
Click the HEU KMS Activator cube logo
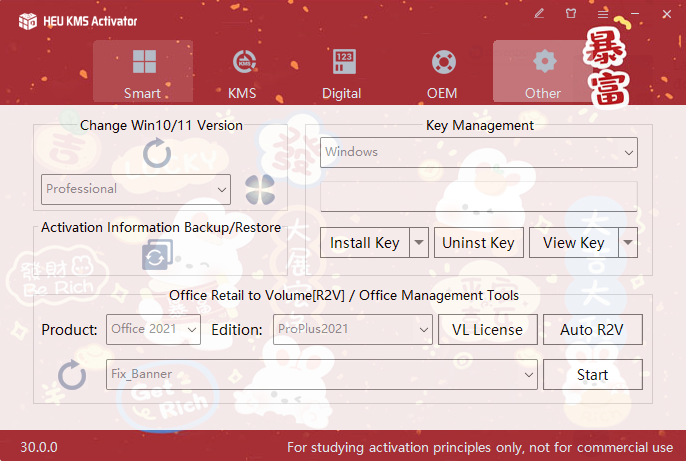coord(28,21)
